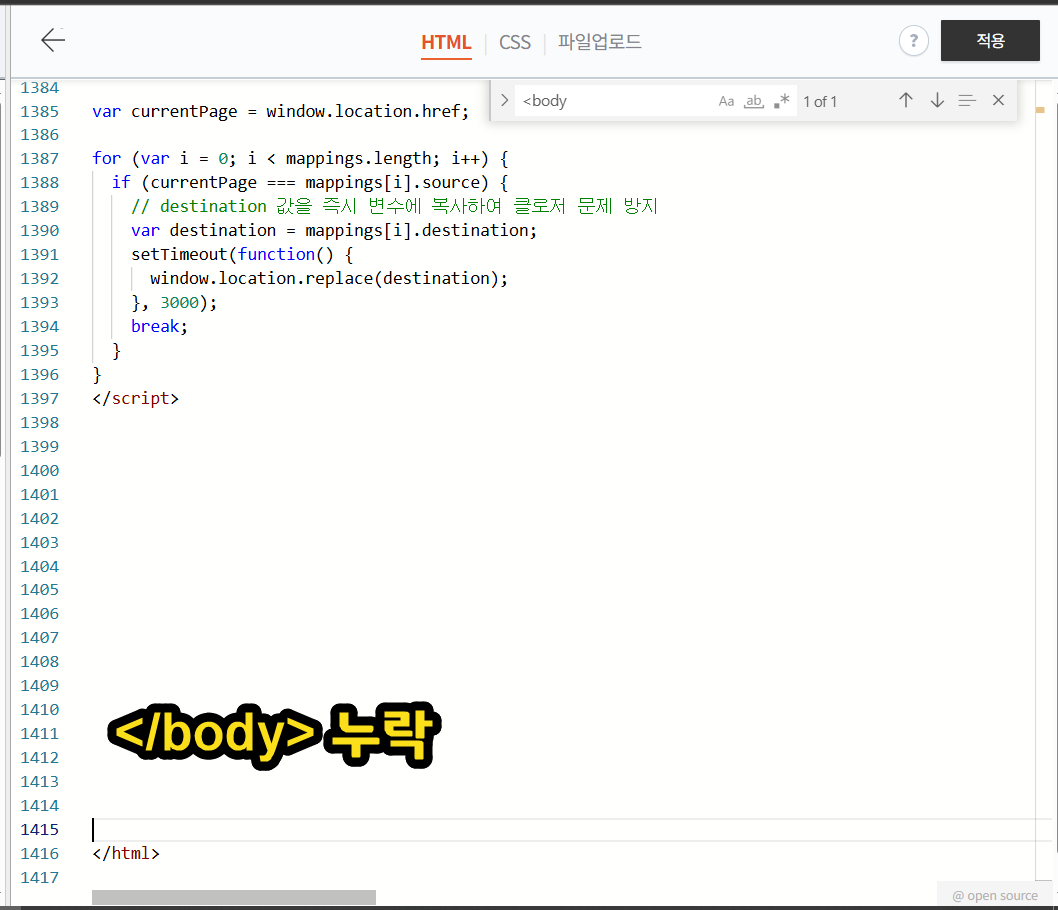Switch to the CSS tab
This screenshot has width=1058, height=910.
pos(515,42)
